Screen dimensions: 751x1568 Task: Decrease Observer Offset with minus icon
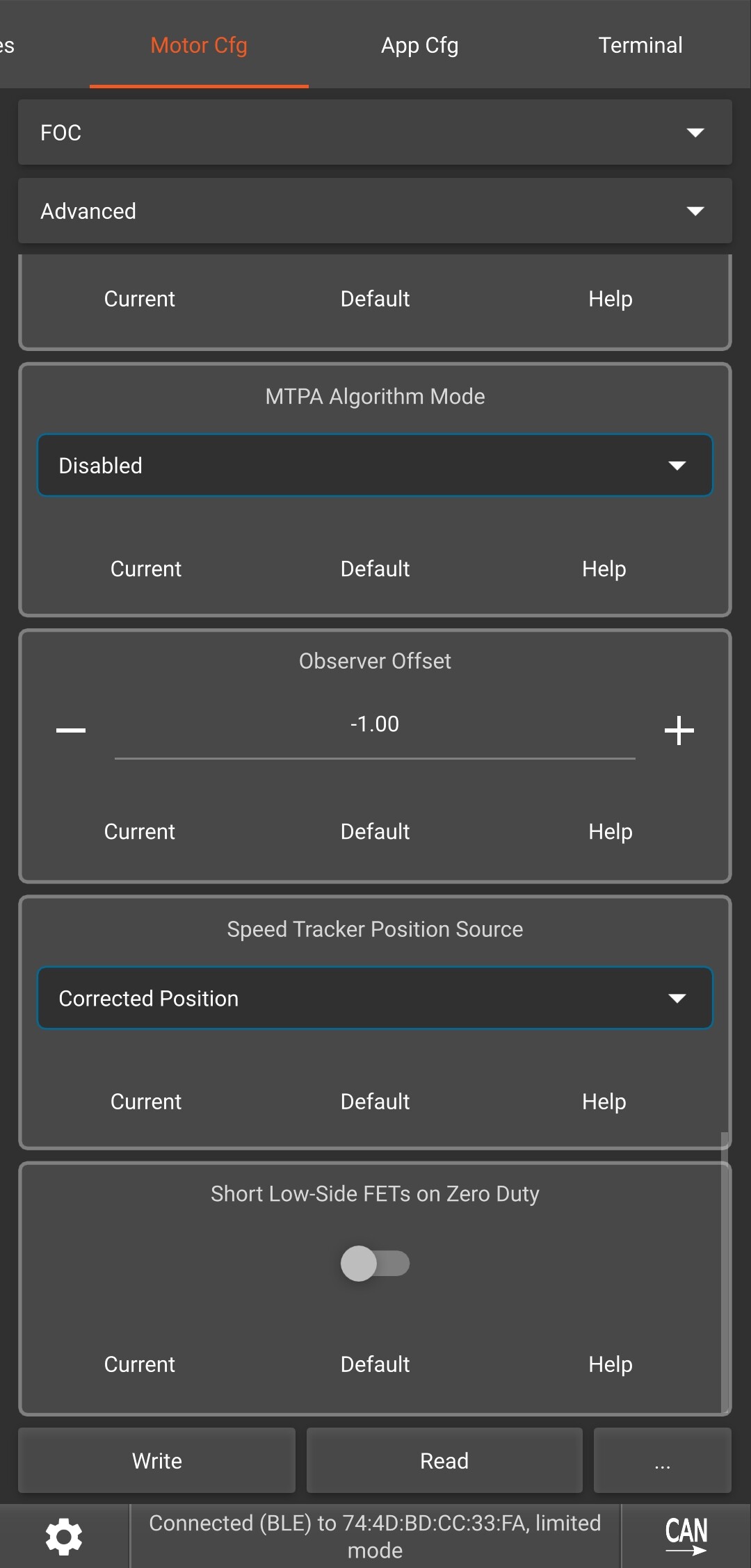pos(71,730)
